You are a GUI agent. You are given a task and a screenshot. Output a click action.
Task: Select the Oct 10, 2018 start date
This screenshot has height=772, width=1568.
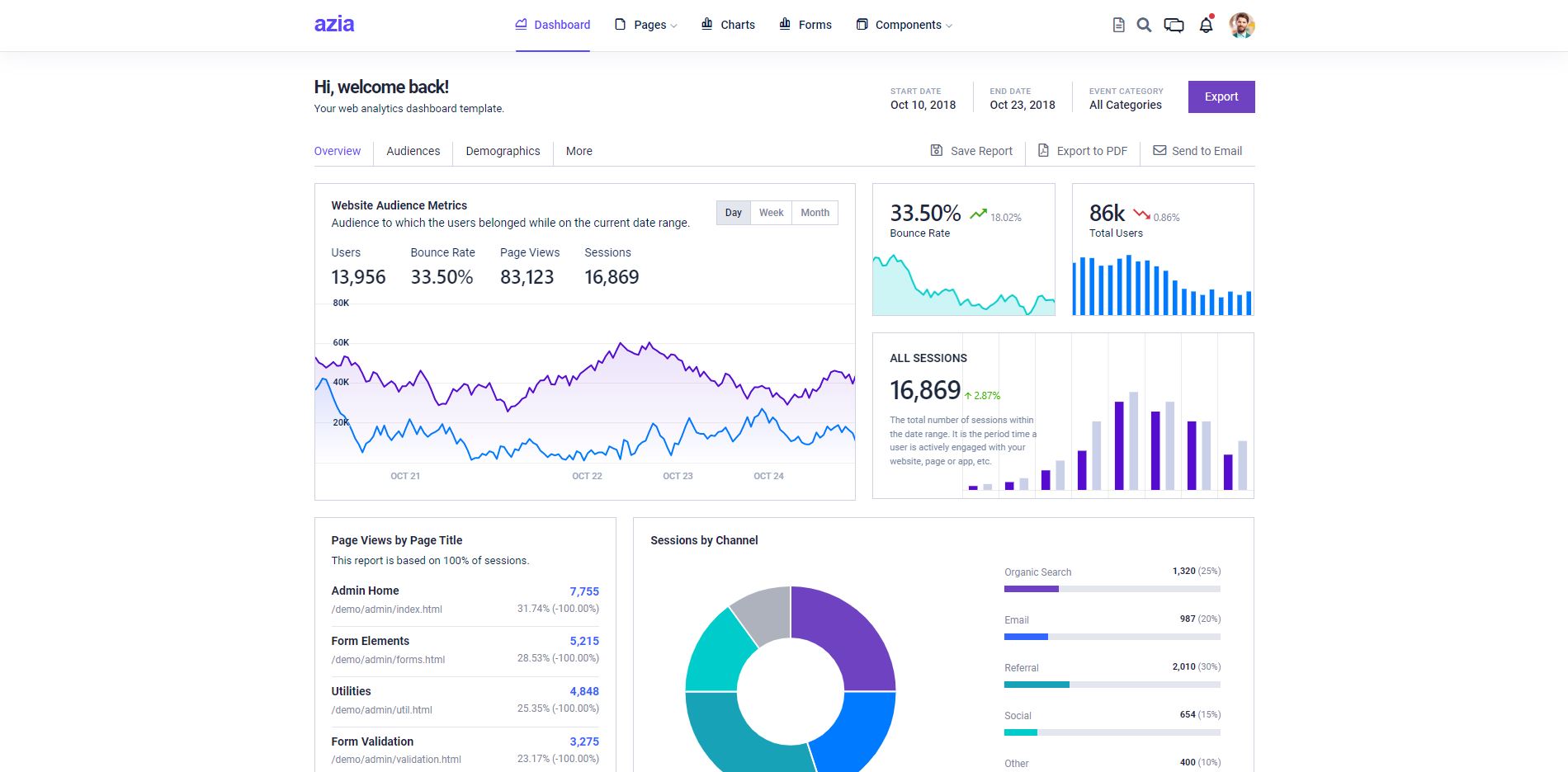pos(923,105)
